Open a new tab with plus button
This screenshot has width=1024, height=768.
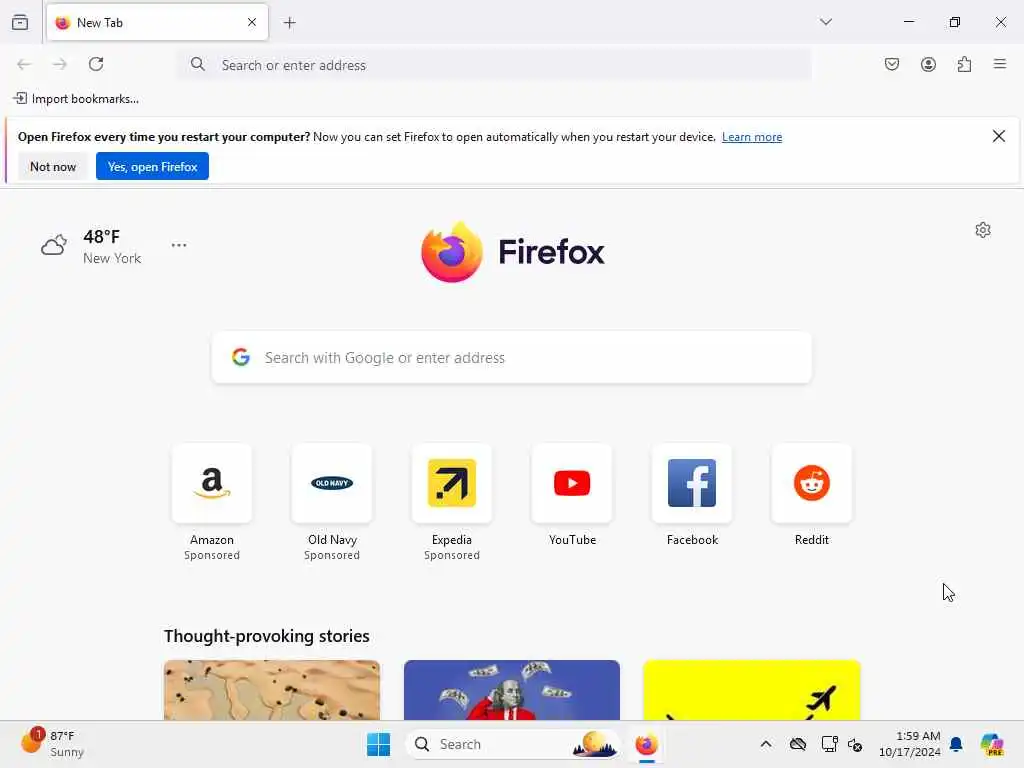pyautogui.click(x=290, y=23)
